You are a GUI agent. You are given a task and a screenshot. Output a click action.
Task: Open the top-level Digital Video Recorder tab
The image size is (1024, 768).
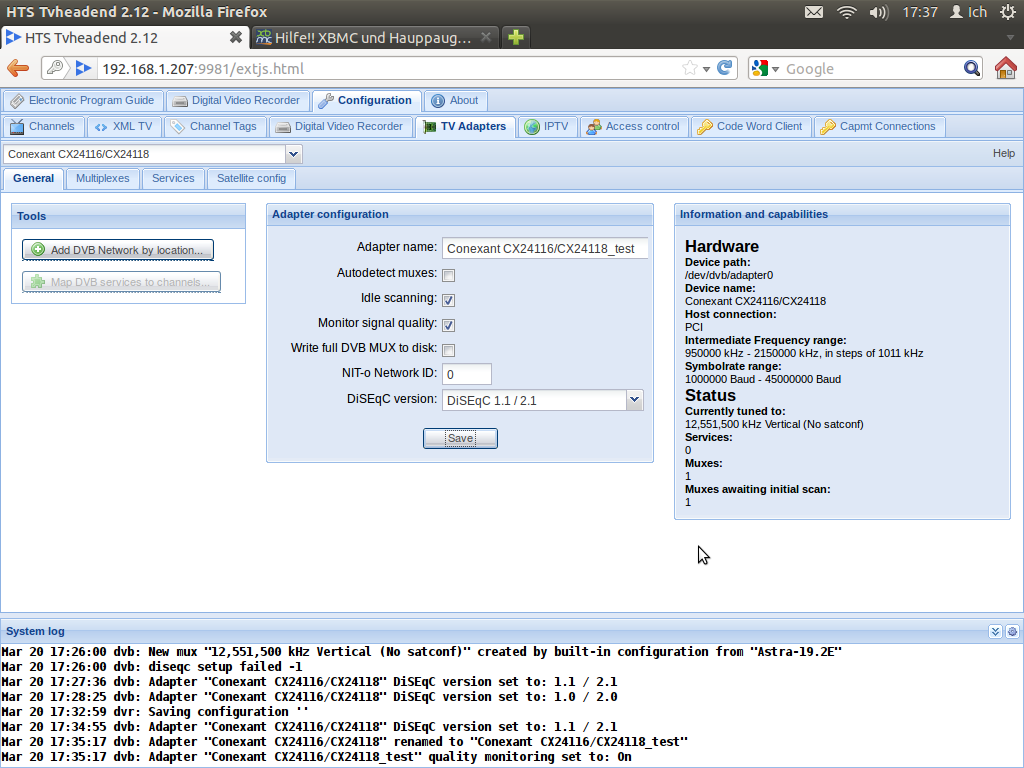pyautogui.click(x=237, y=101)
